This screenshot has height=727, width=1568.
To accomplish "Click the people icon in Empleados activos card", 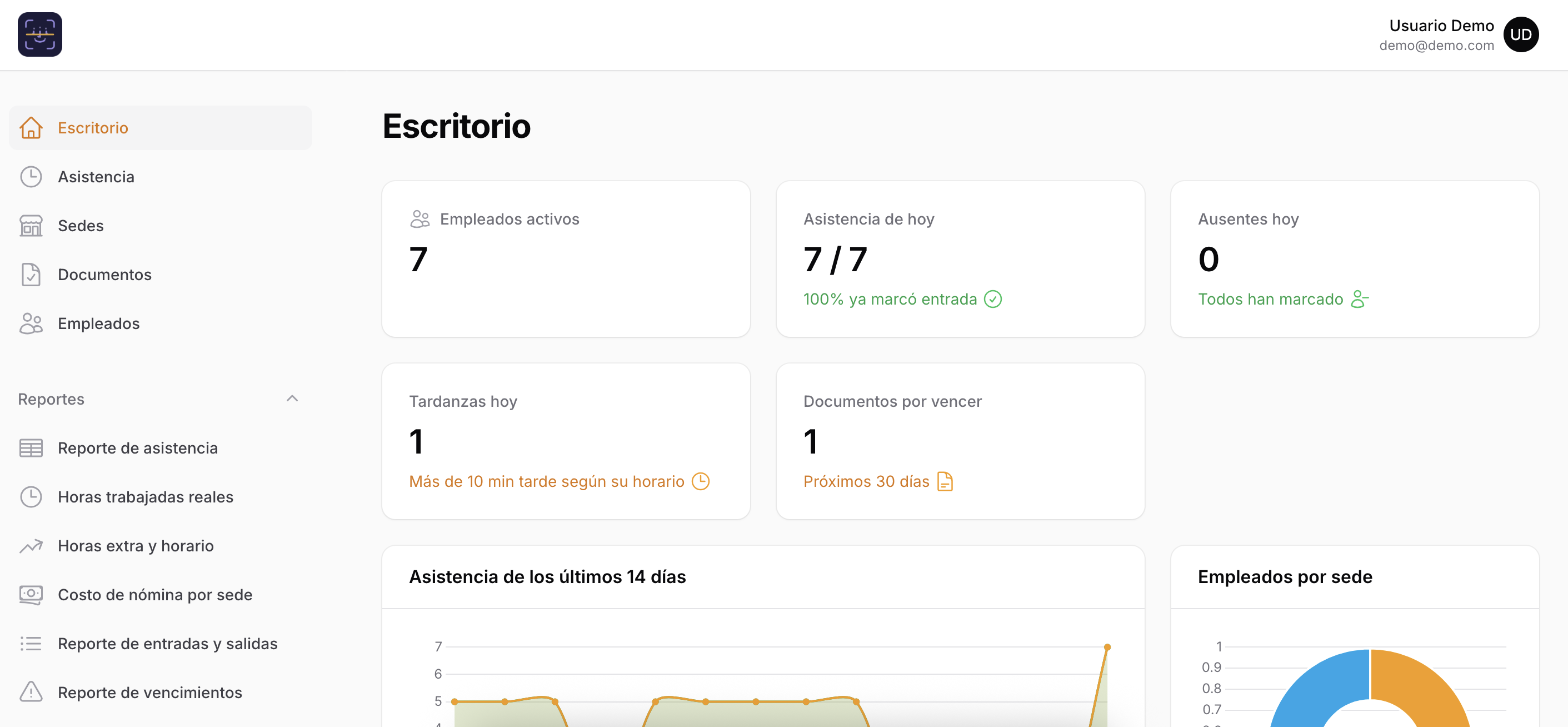I will point(420,219).
